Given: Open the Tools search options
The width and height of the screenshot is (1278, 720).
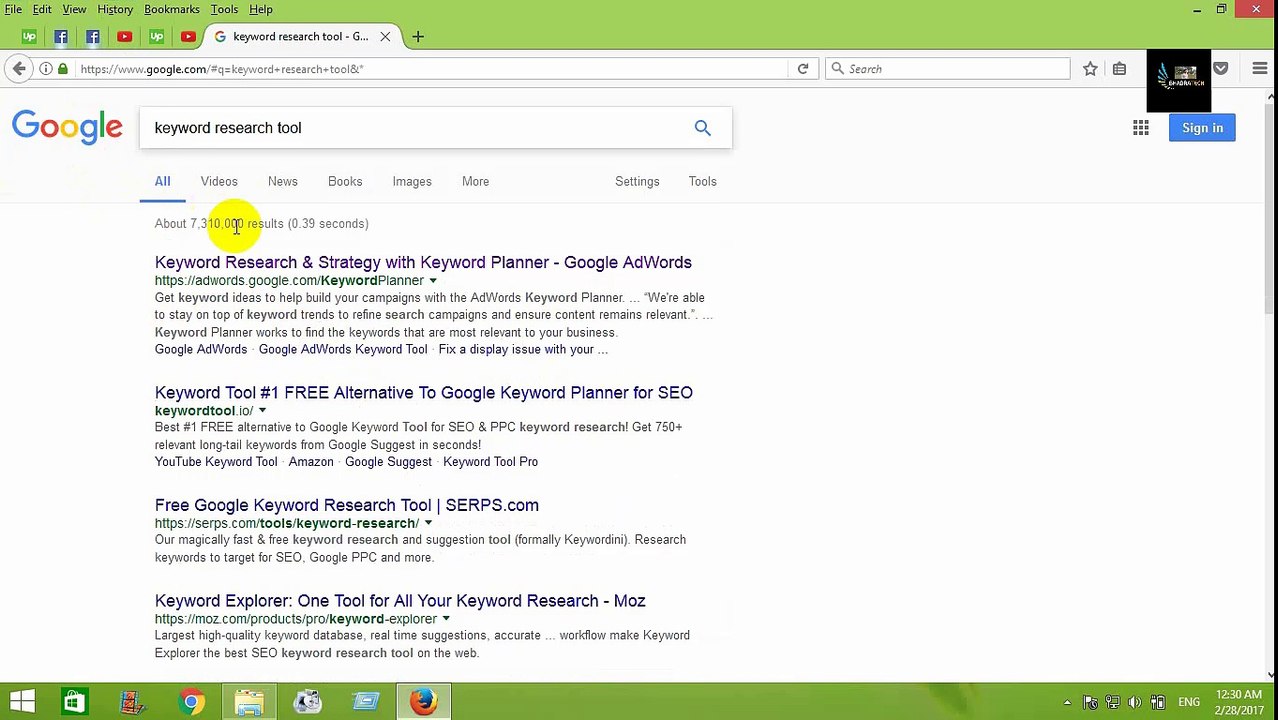Looking at the screenshot, I should pos(702,182).
